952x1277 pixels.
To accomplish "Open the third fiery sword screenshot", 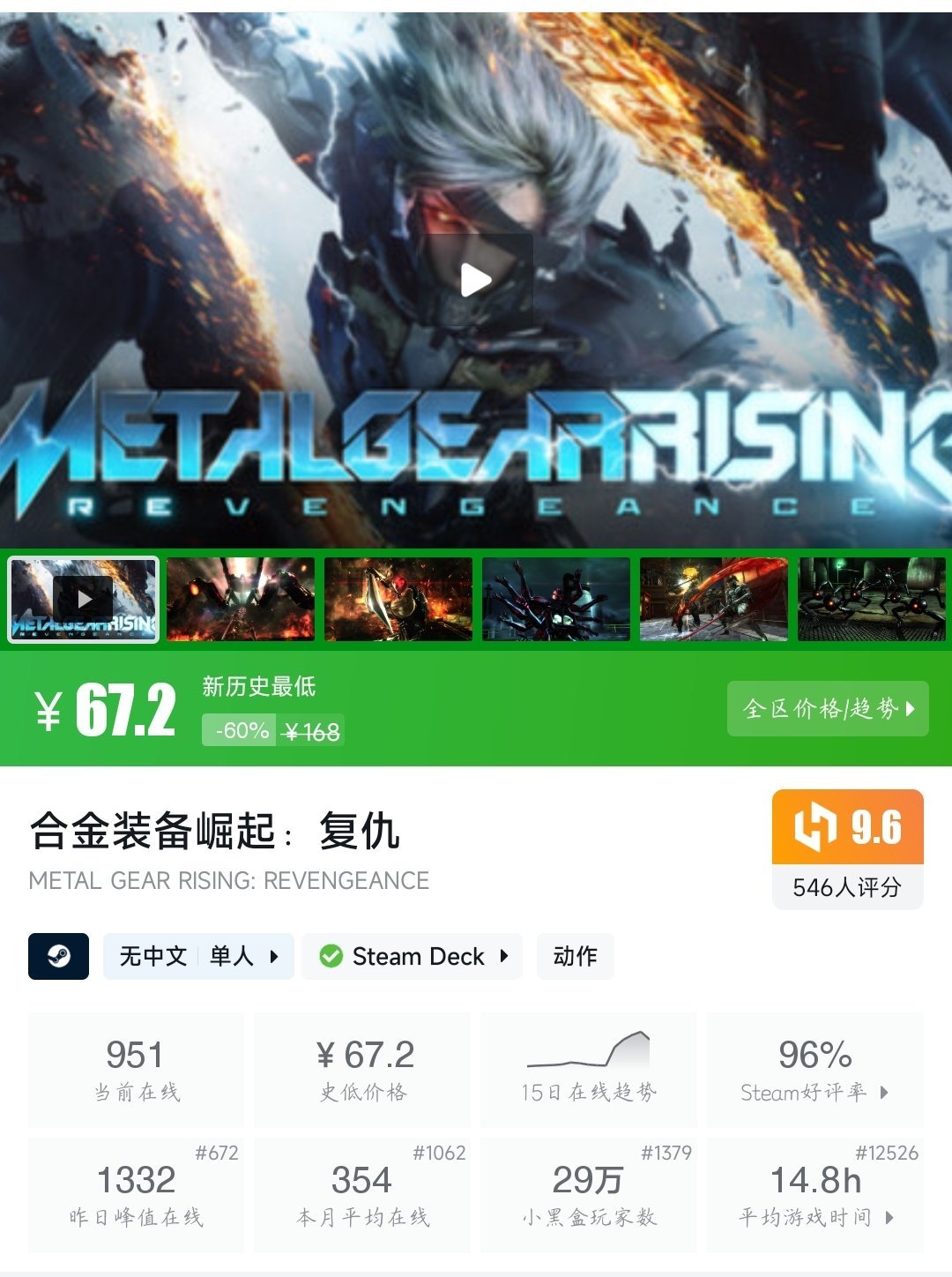I will (398, 599).
